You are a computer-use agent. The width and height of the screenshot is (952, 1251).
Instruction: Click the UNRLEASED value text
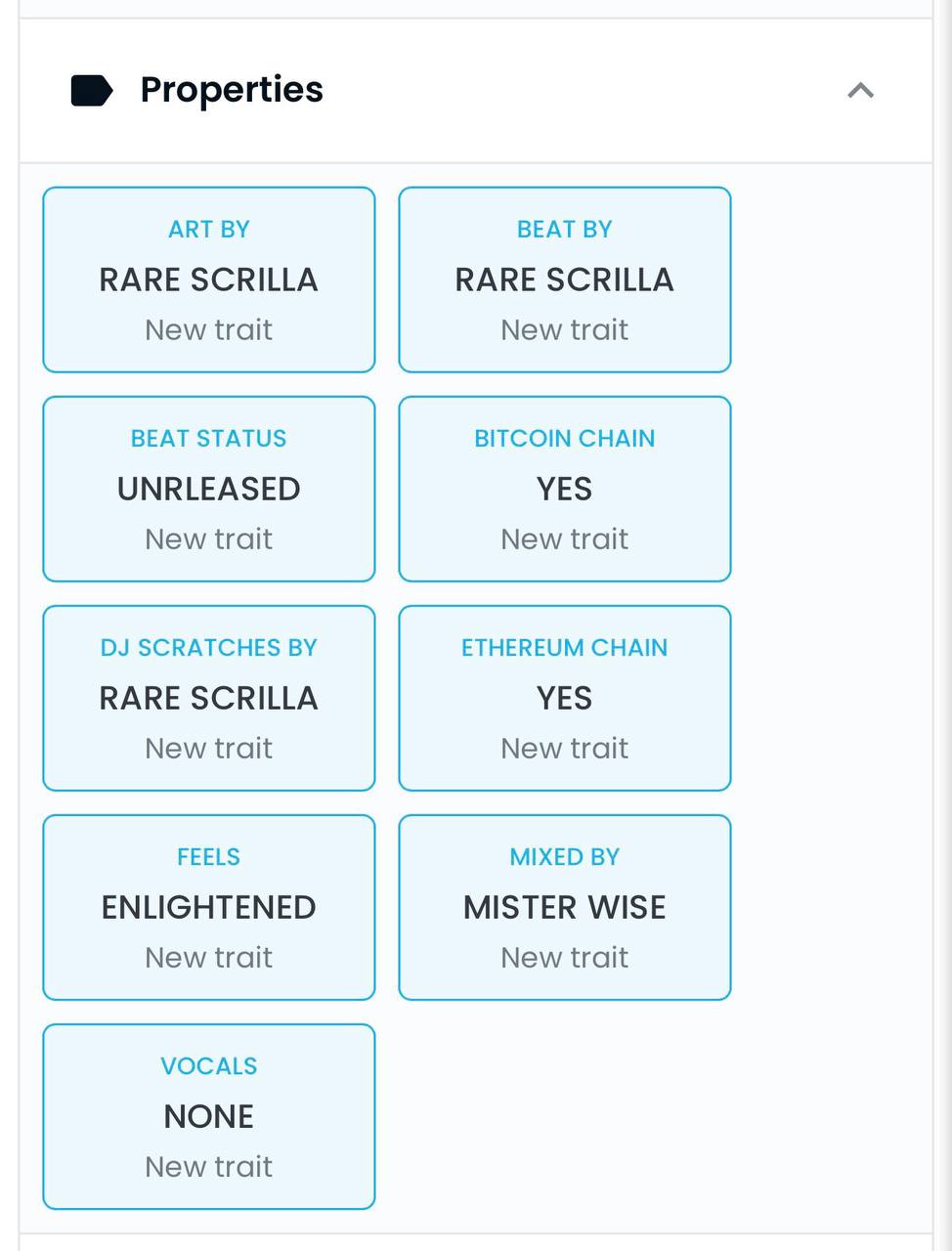click(x=209, y=489)
